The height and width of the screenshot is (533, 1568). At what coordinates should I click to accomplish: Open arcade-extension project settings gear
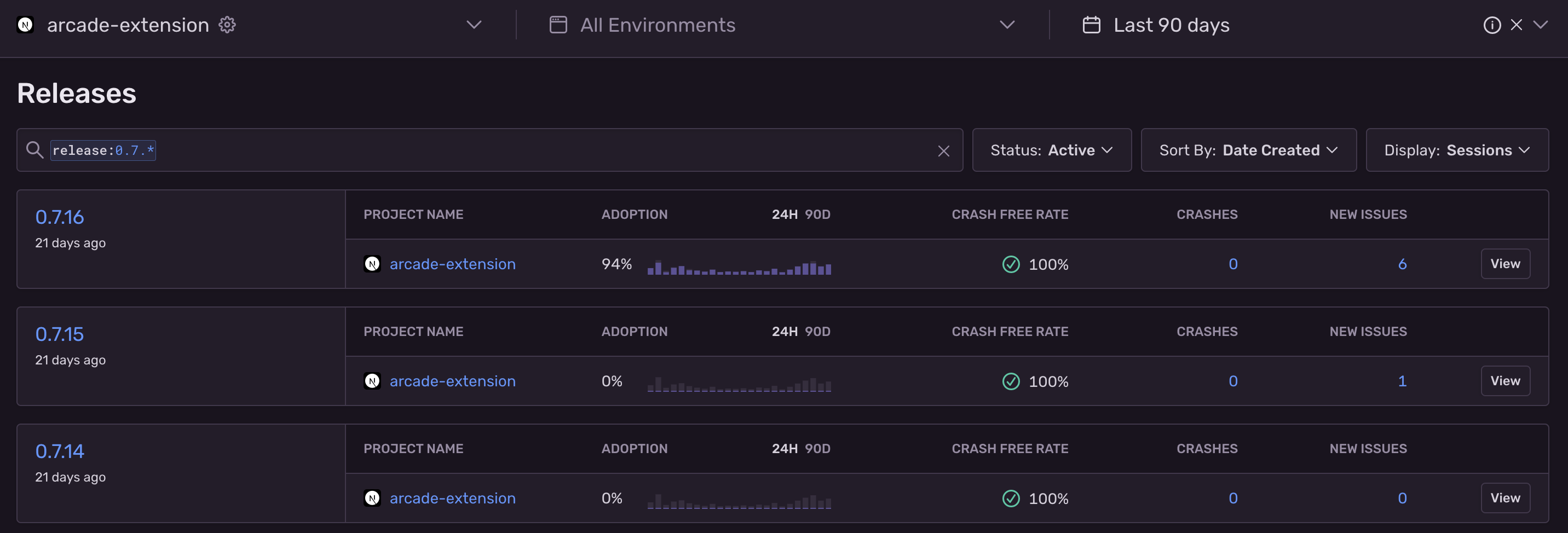(227, 25)
